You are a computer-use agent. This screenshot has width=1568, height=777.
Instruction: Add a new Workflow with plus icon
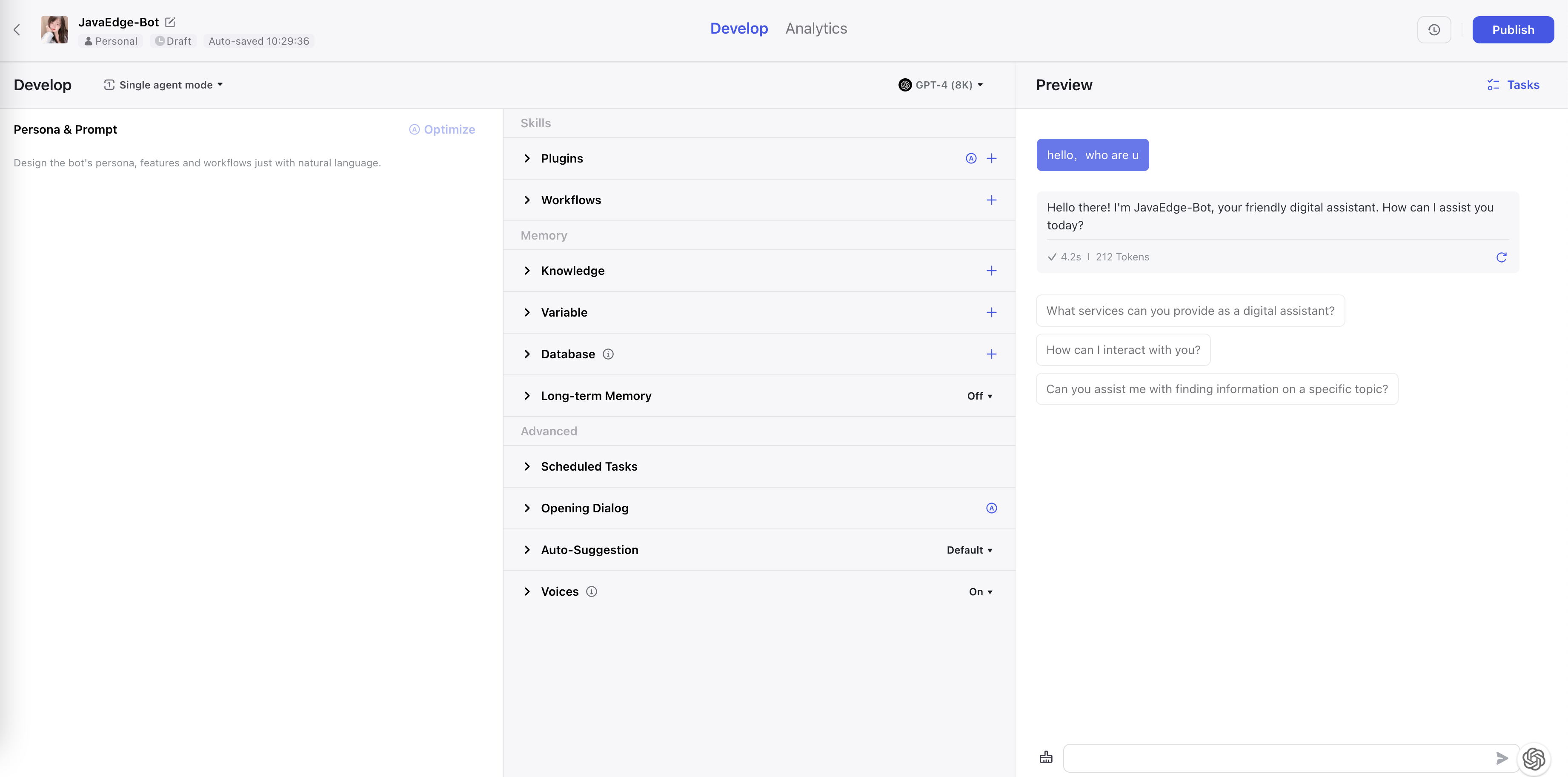(x=992, y=200)
